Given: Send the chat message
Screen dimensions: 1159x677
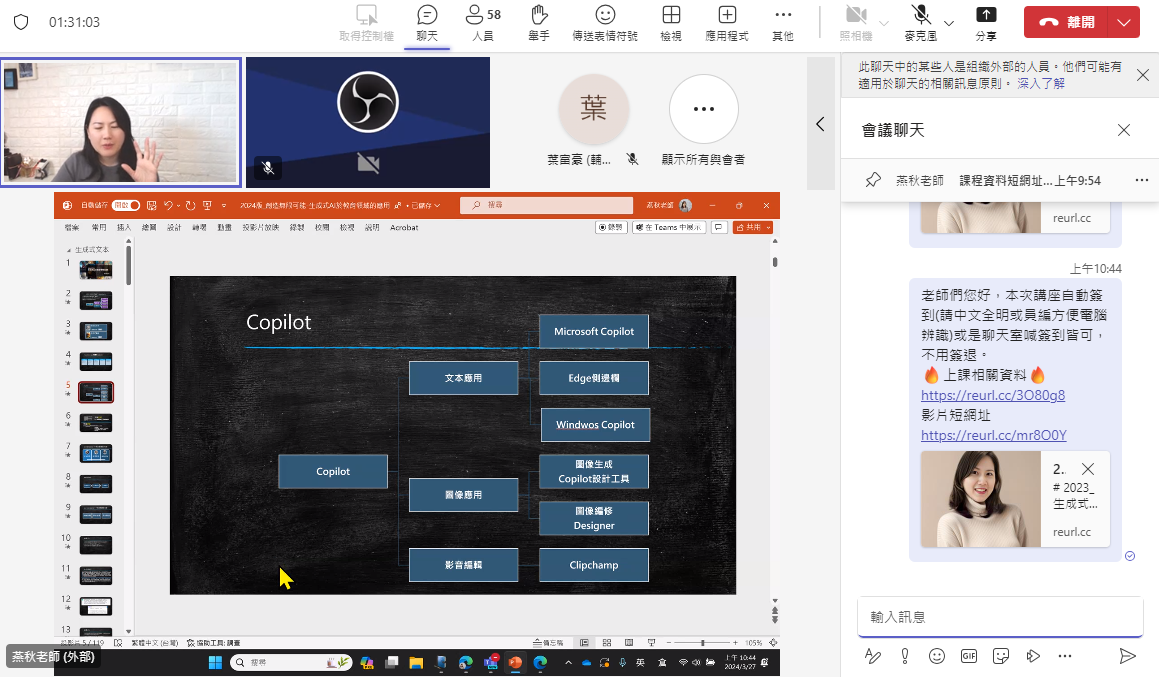Looking at the screenshot, I should click(1126, 656).
